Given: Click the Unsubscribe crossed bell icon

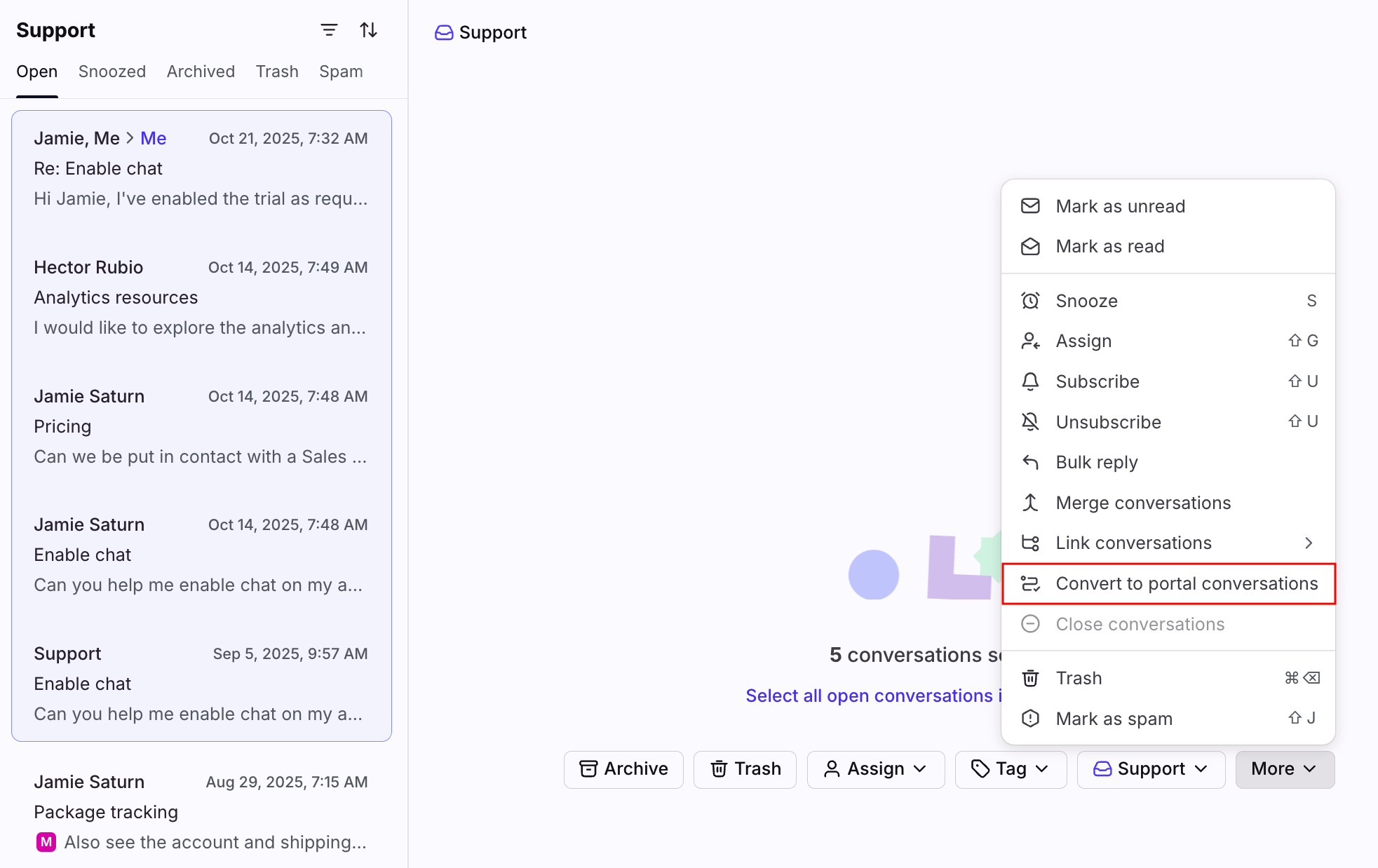Looking at the screenshot, I should click(x=1030, y=422).
